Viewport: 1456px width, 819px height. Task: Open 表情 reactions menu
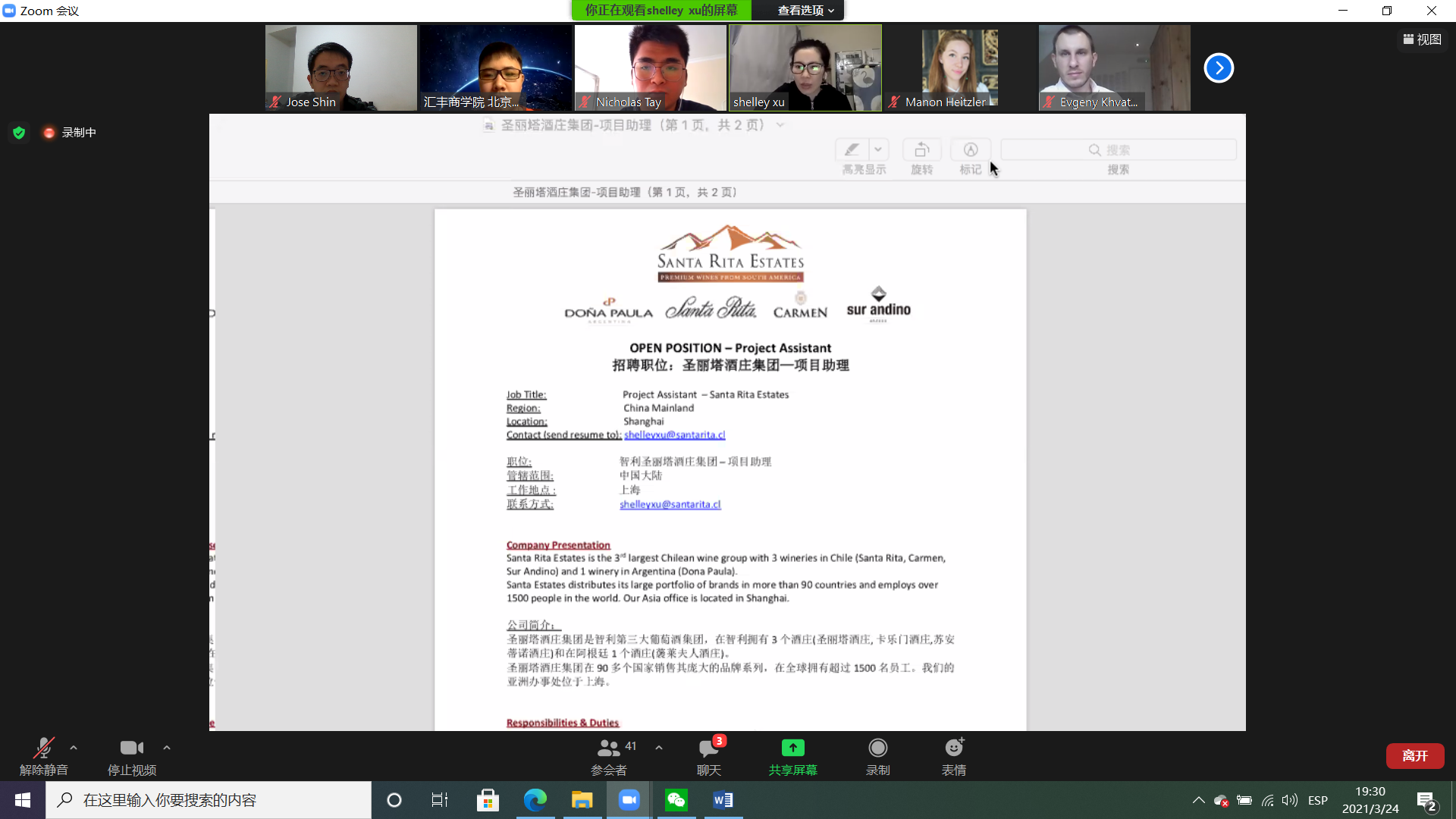[x=954, y=756]
